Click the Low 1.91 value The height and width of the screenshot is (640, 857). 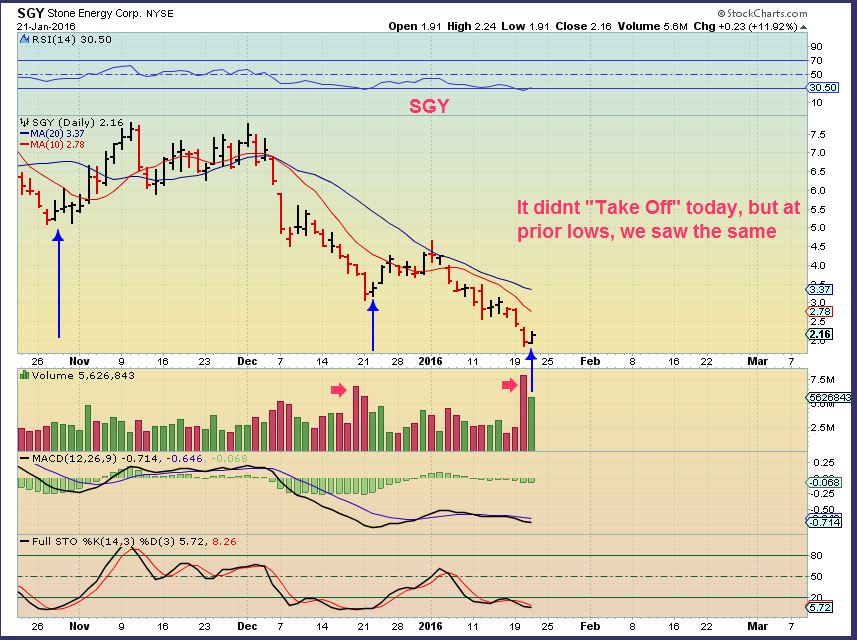point(525,26)
